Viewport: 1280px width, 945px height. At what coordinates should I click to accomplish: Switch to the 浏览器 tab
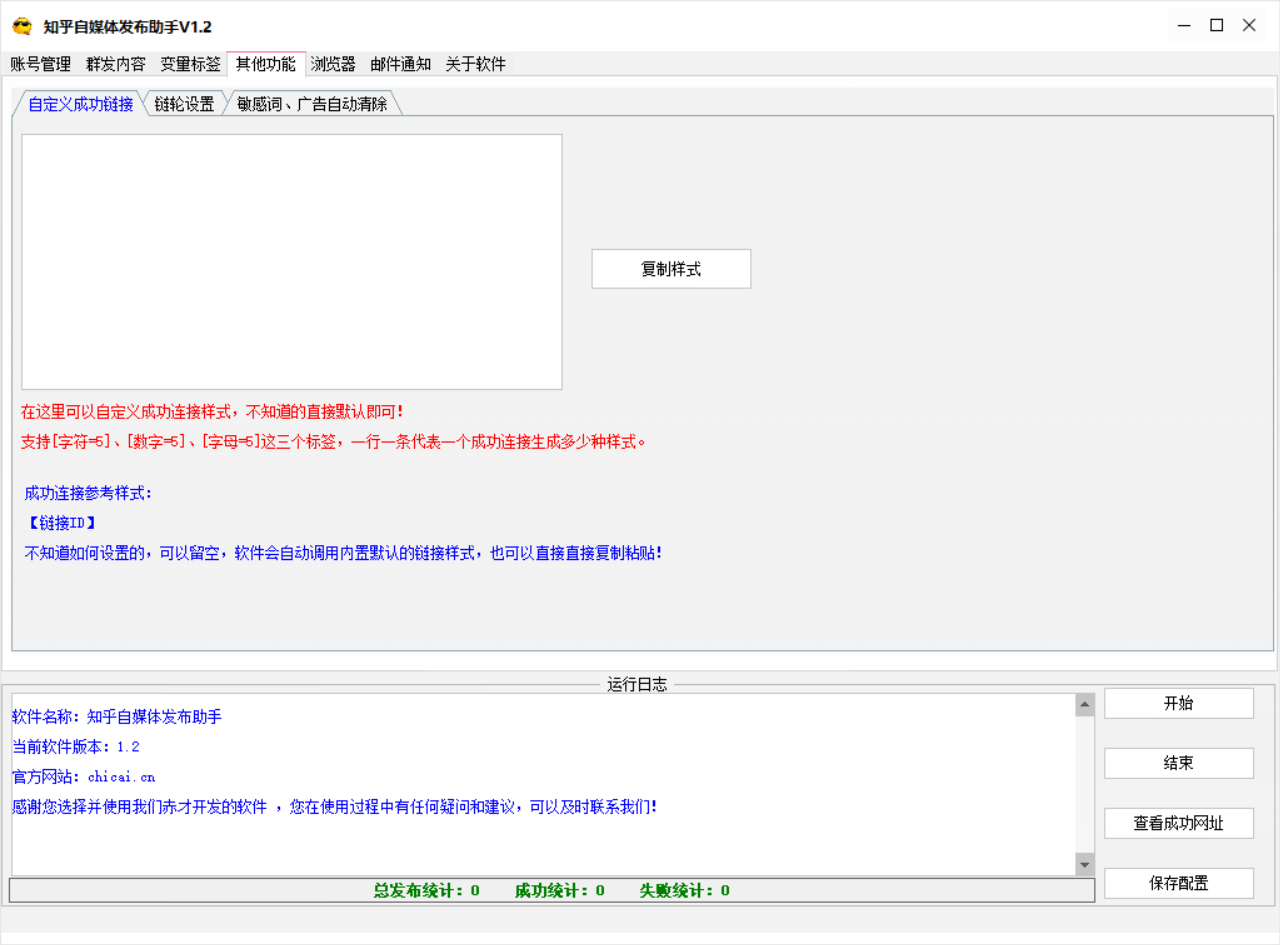click(x=333, y=64)
